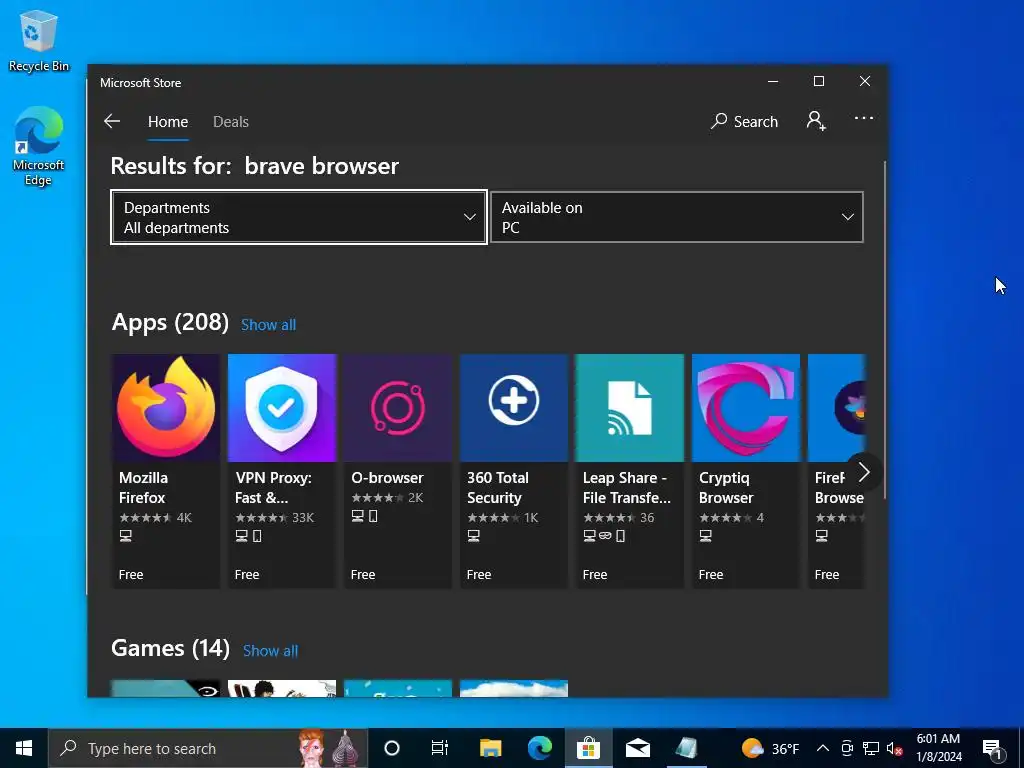This screenshot has height=768, width=1024.
Task: Open second game thumbnail in Games row
Action: click(x=281, y=688)
